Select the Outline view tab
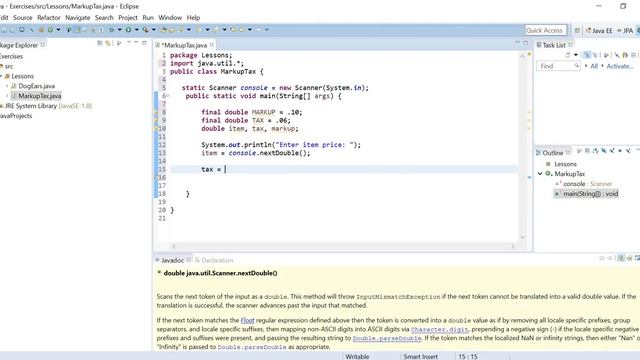Screen dimensions: 640x360 coord(552,153)
